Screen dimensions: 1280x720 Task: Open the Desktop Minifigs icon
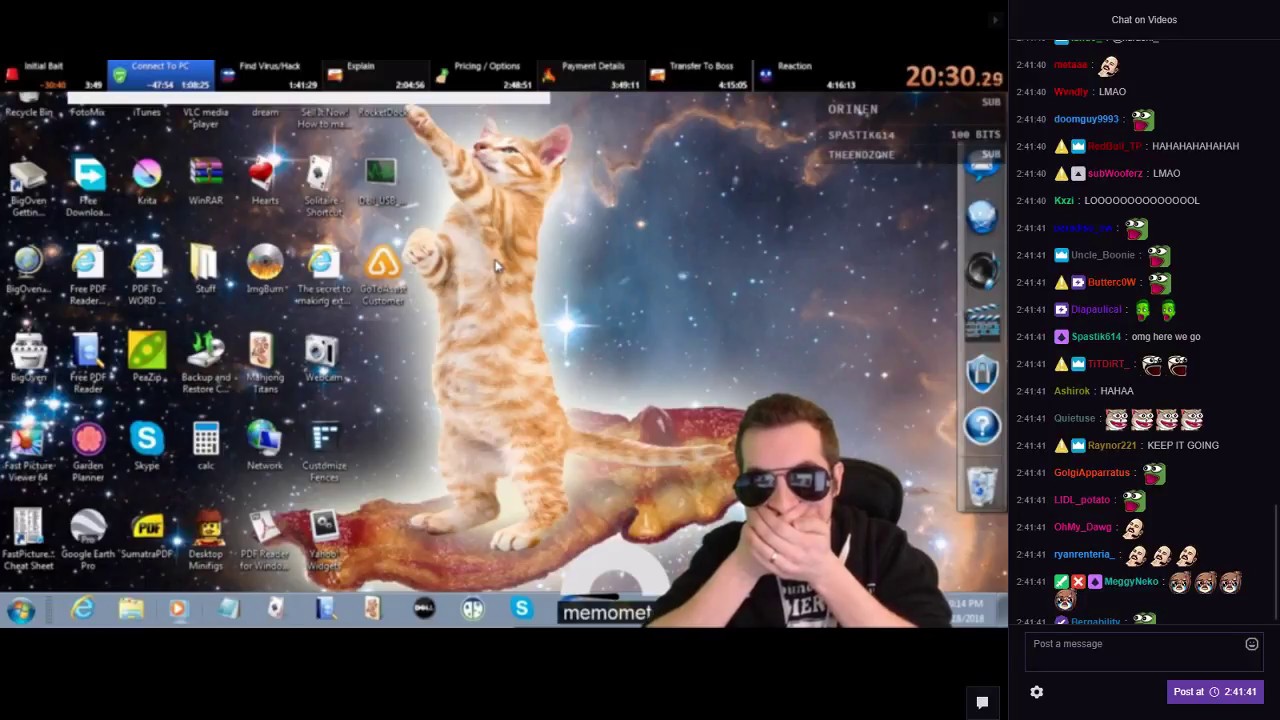pyautogui.click(x=206, y=540)
